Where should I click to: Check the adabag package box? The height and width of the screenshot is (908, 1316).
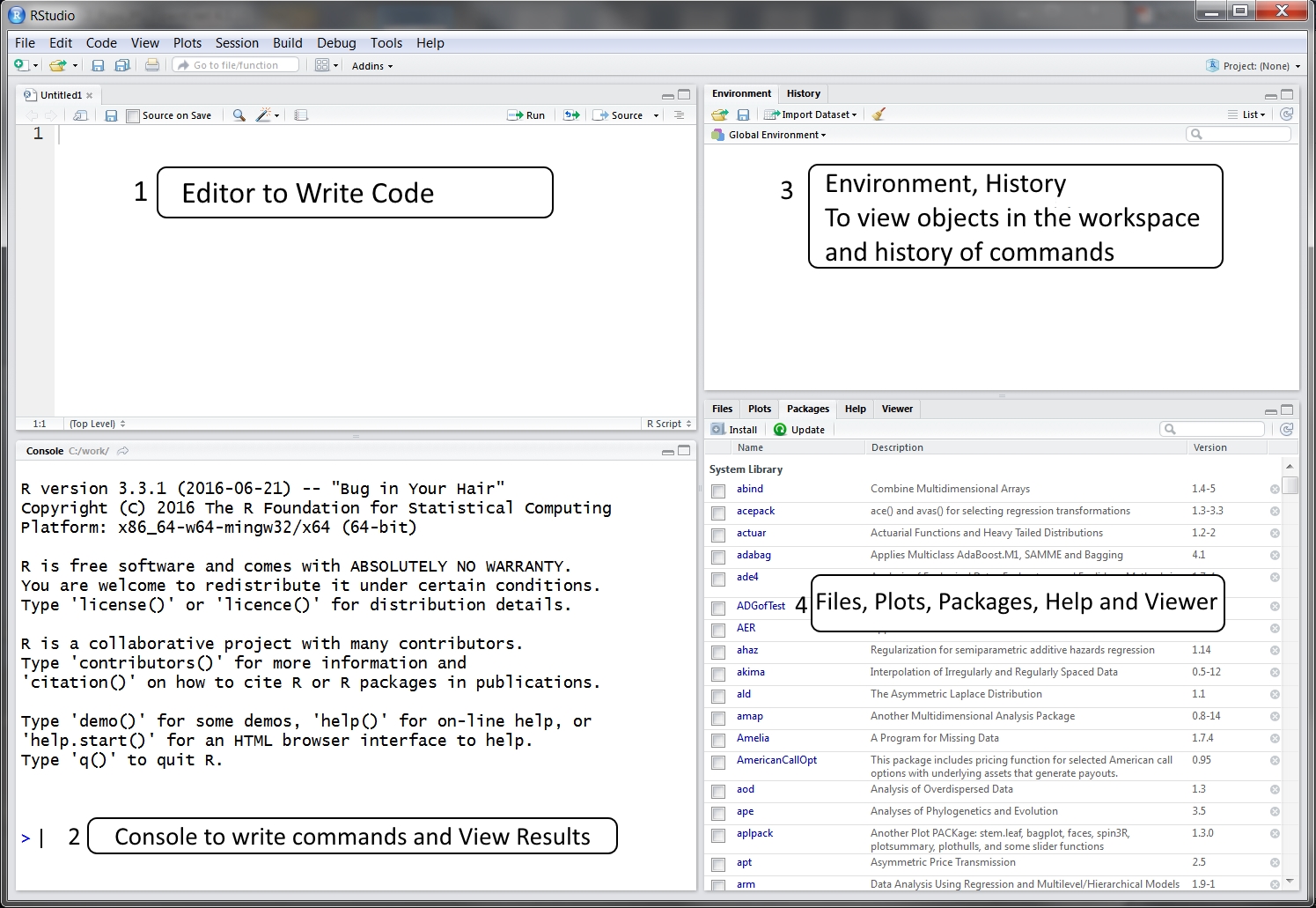coord(718,557)
